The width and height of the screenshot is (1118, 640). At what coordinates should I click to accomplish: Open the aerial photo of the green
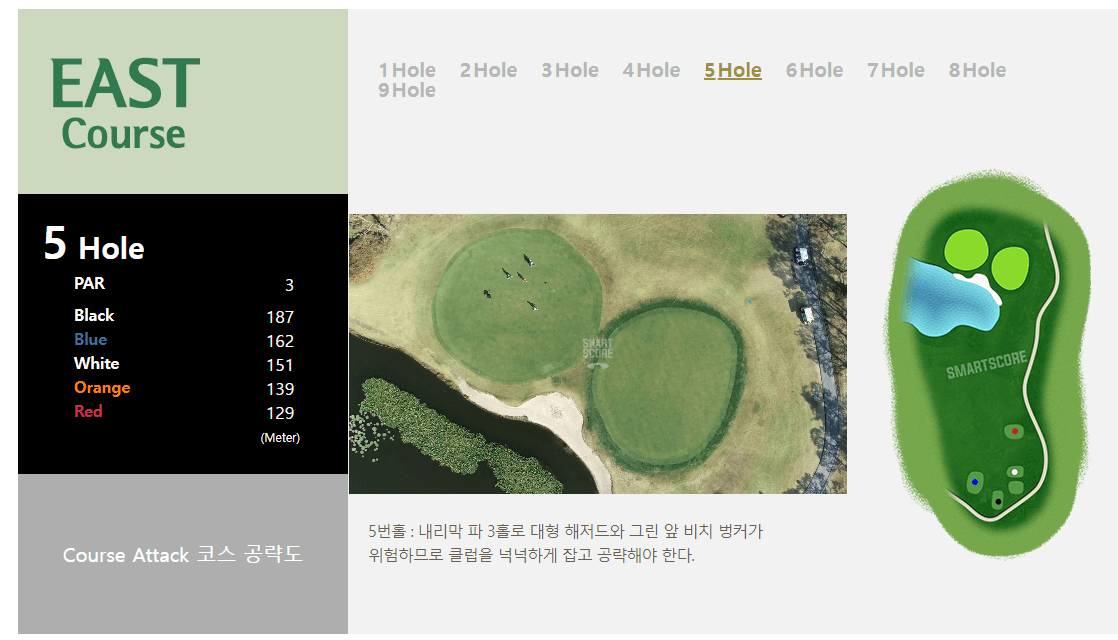[x=597, y=352]
